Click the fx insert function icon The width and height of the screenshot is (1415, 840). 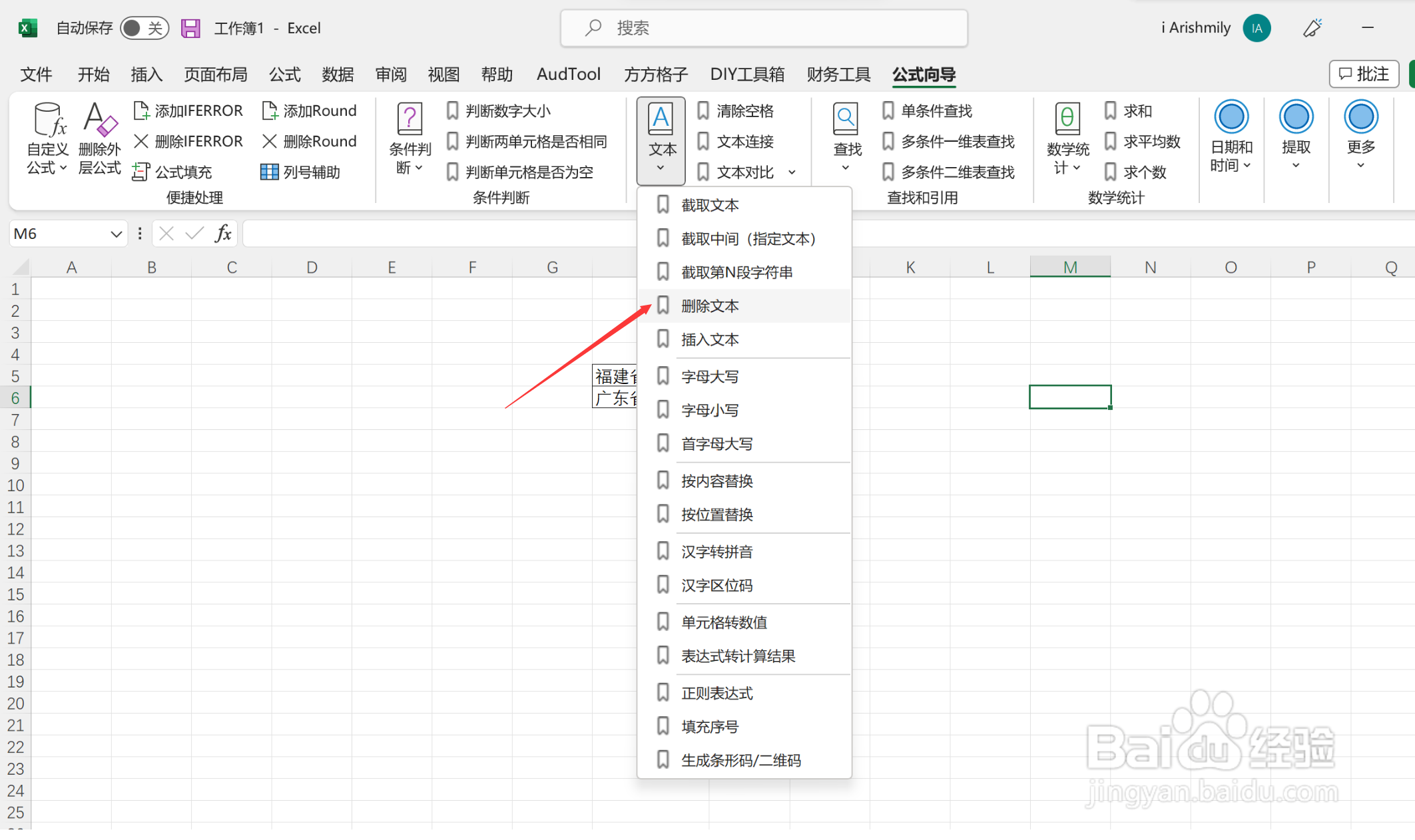click(x=224, y=234)
